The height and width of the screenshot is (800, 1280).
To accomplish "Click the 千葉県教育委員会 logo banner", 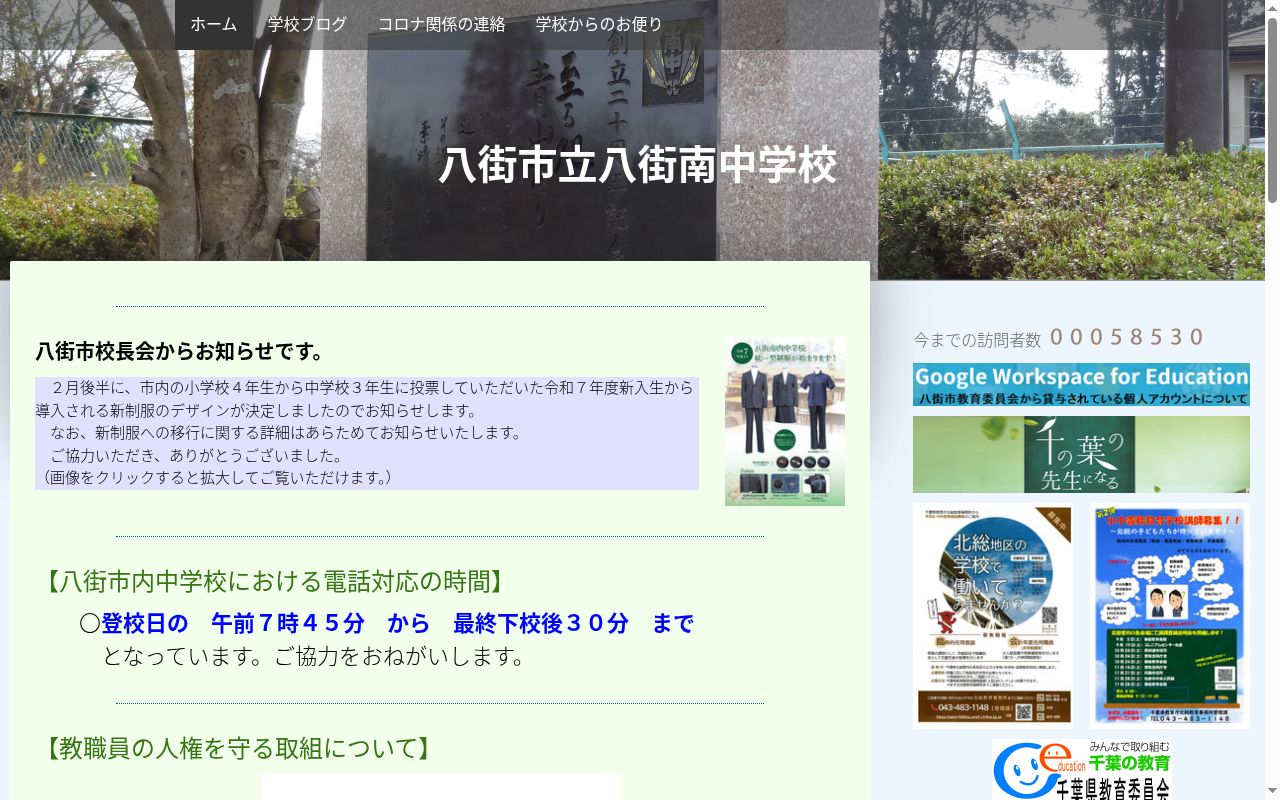I will 1081,769.
